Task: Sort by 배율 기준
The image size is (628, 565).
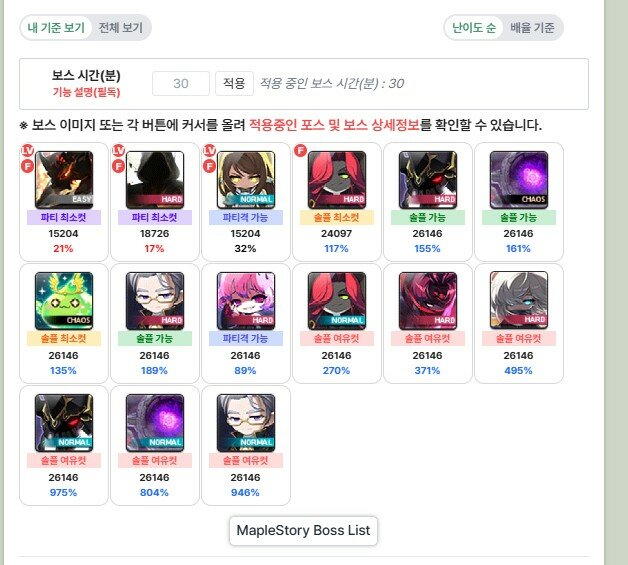Action: [532, 28]
